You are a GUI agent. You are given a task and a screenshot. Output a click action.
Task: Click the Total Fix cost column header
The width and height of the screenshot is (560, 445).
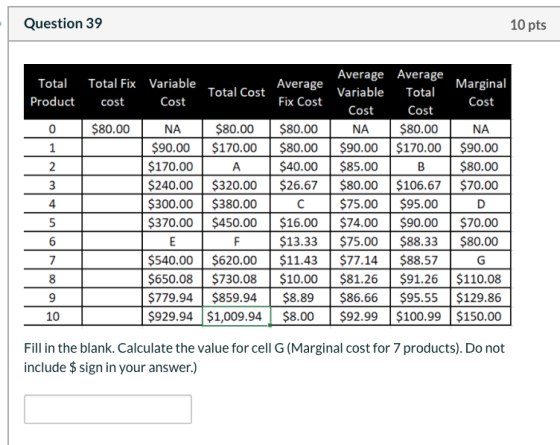tap(112, 92)
